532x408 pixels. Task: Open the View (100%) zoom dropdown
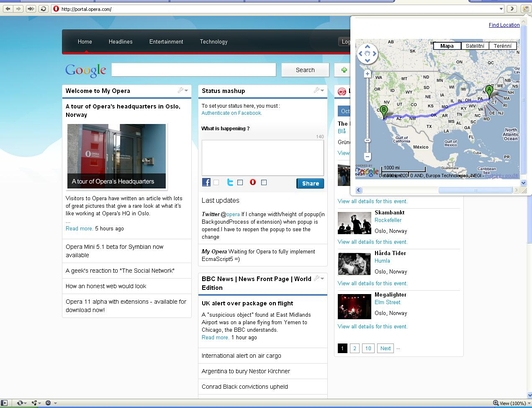(513, 403)
